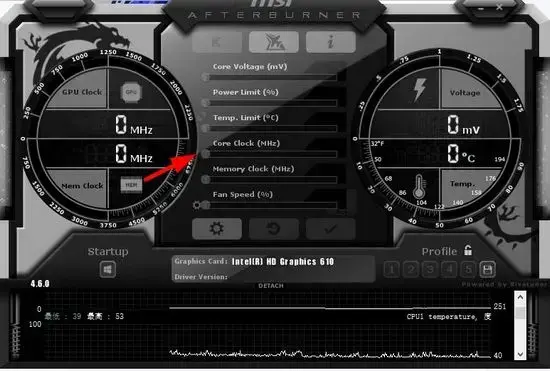The height and width of the screenshot is (371, 550).
Task: Open settings with the gear button
Action: (217, 229)
